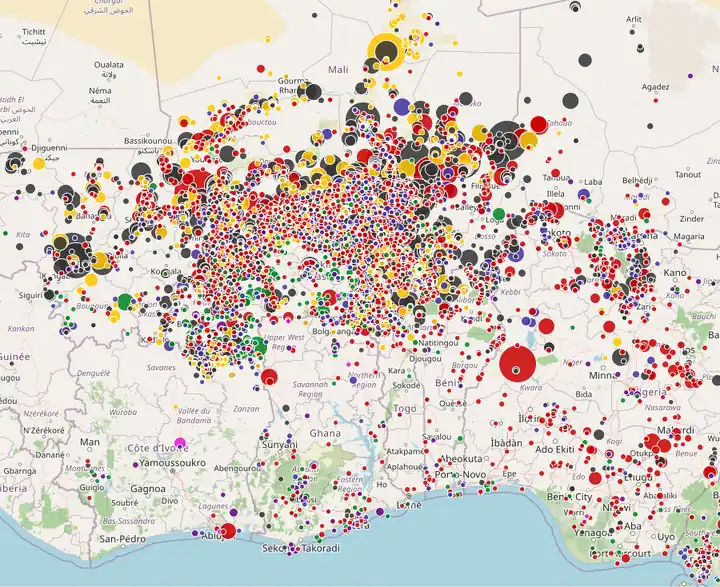Click the Côte d'Ivoire country label
Viewport: 720px width, 587px height.
click(x=158, y=448)
